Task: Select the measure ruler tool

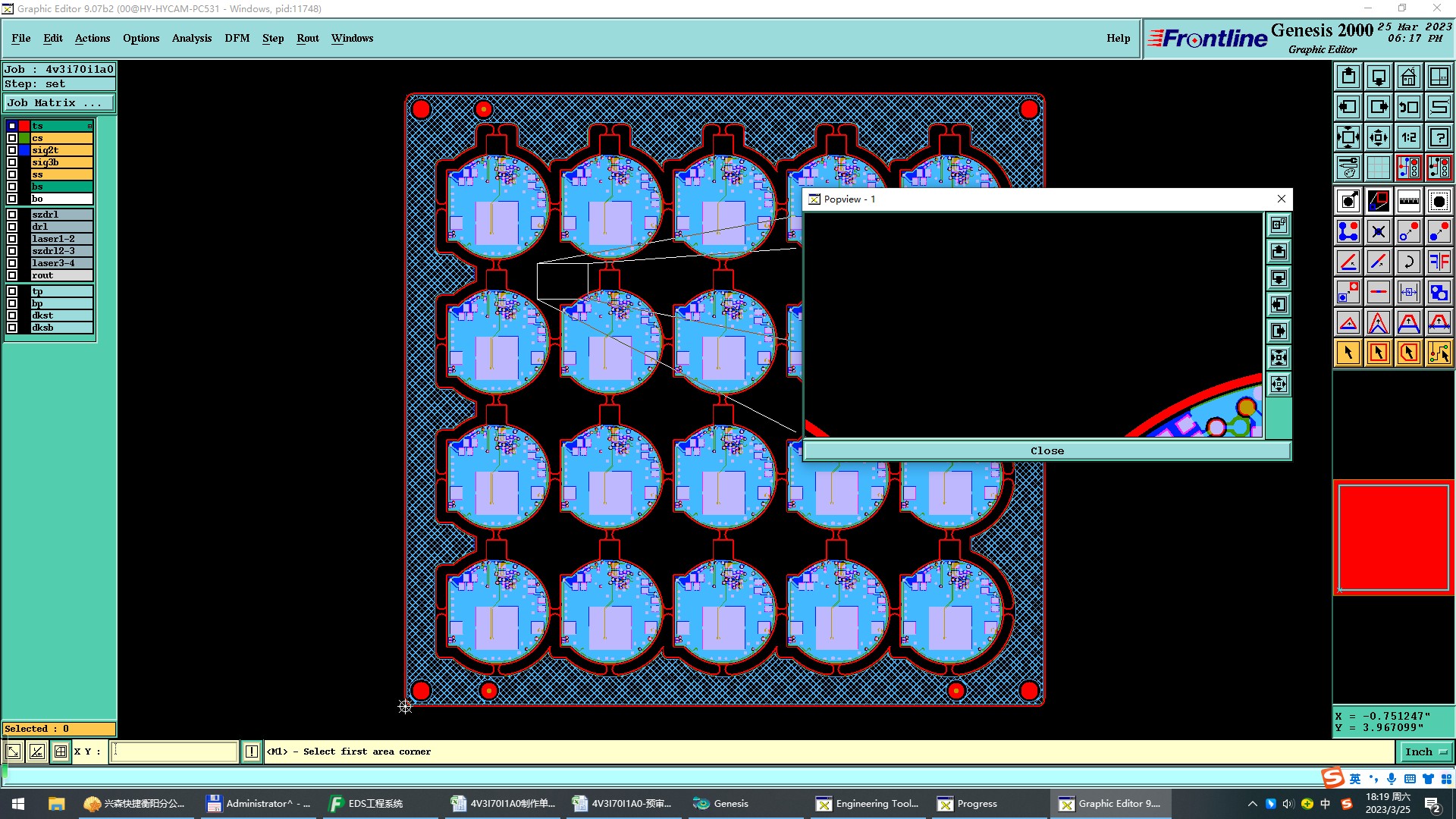Action: point(1408,201)
